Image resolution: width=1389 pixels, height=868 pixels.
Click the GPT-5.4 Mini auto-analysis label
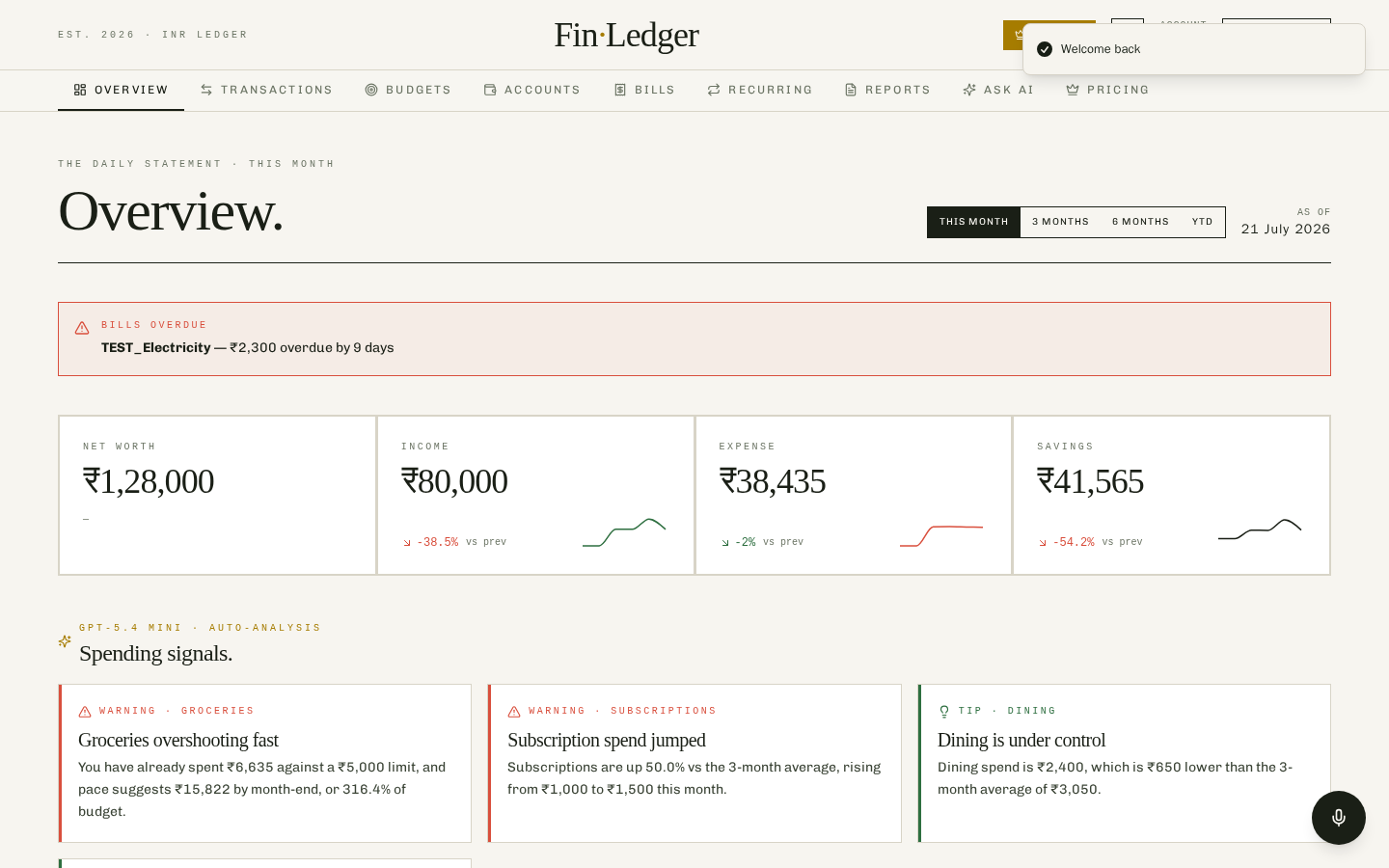[200, 628]
